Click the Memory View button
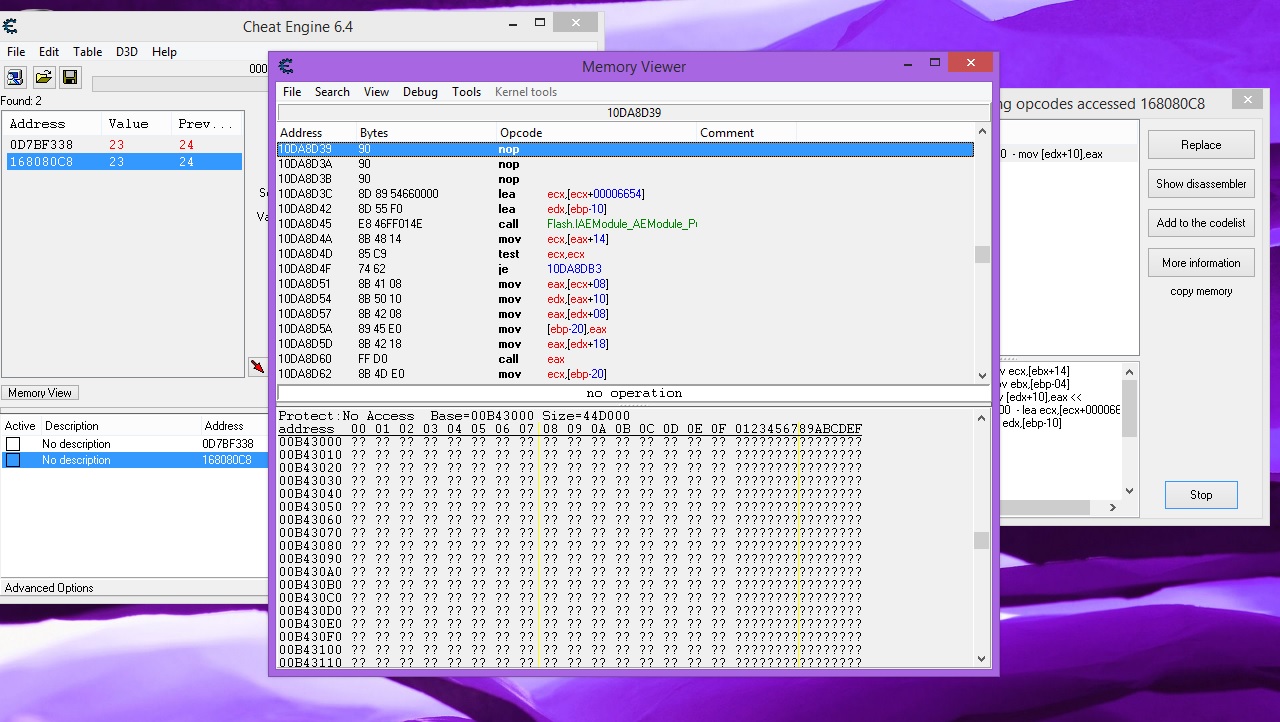 click(40, 393)
